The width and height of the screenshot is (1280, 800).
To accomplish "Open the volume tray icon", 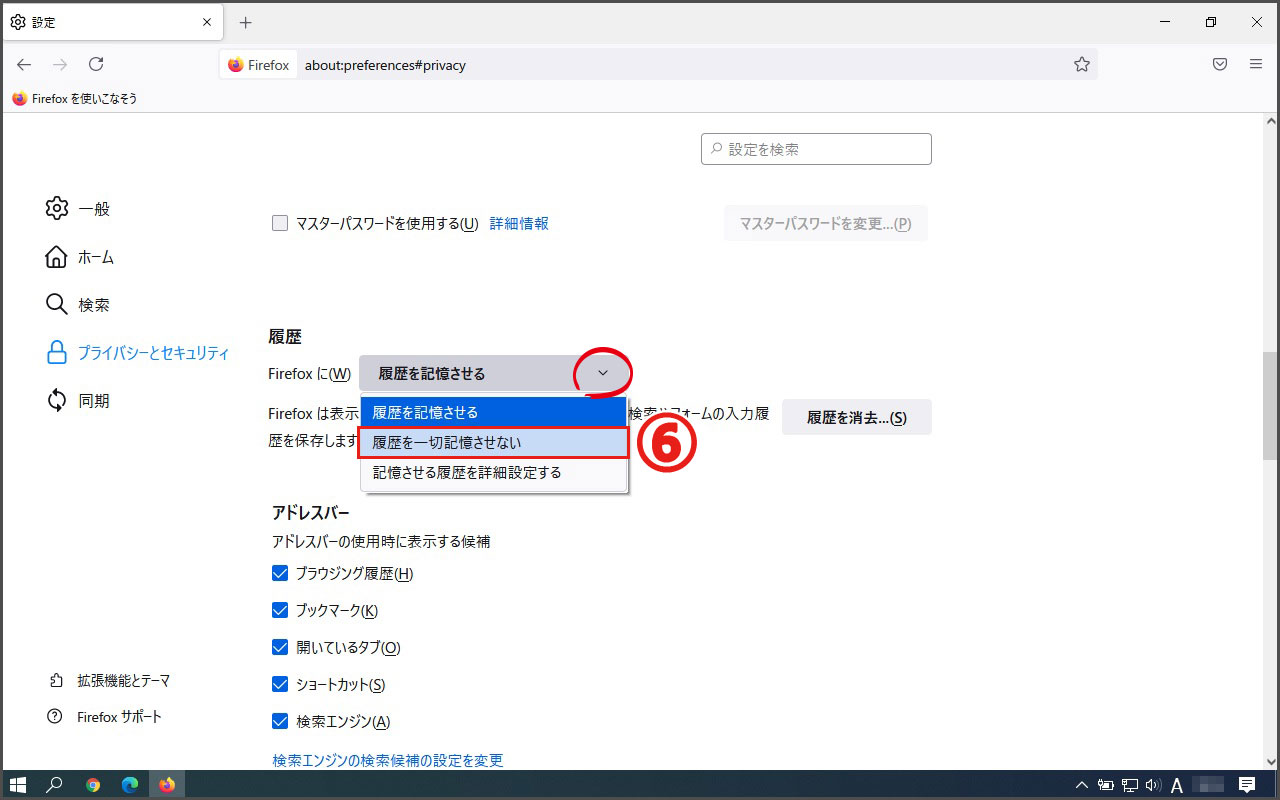I will (x=1153, y=785).
